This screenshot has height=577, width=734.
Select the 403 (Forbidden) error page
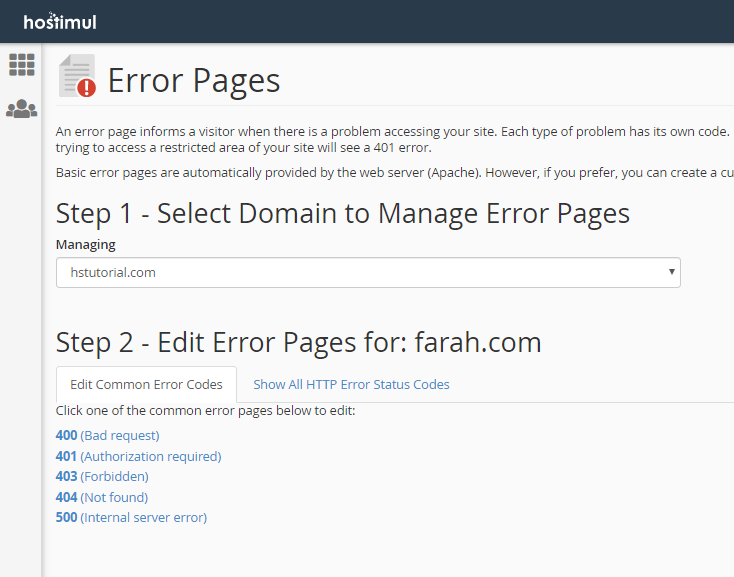[x=102, y=477]
